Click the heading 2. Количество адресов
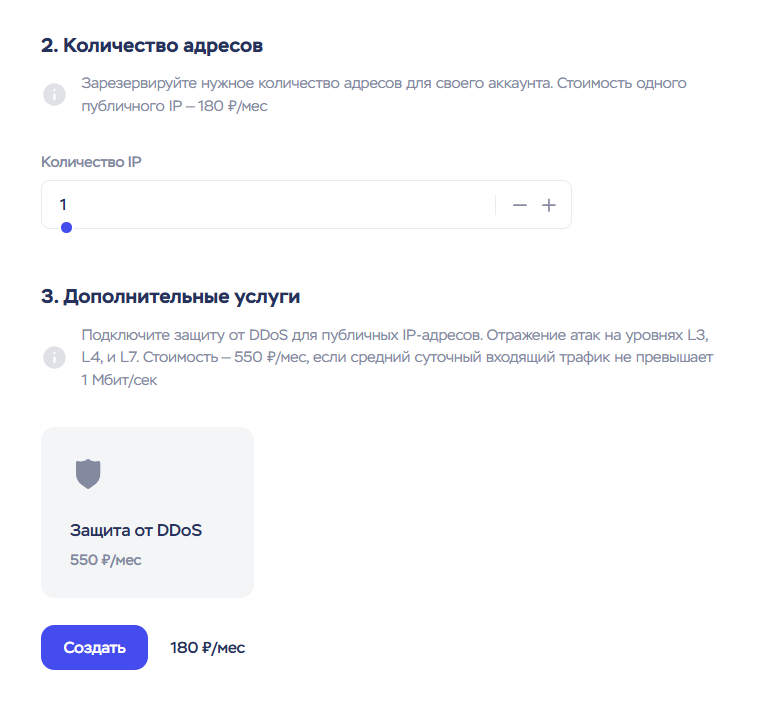Image resolution: width=762 pixels, height=719 pixels. pyautogui.click(x=152, y=46)
